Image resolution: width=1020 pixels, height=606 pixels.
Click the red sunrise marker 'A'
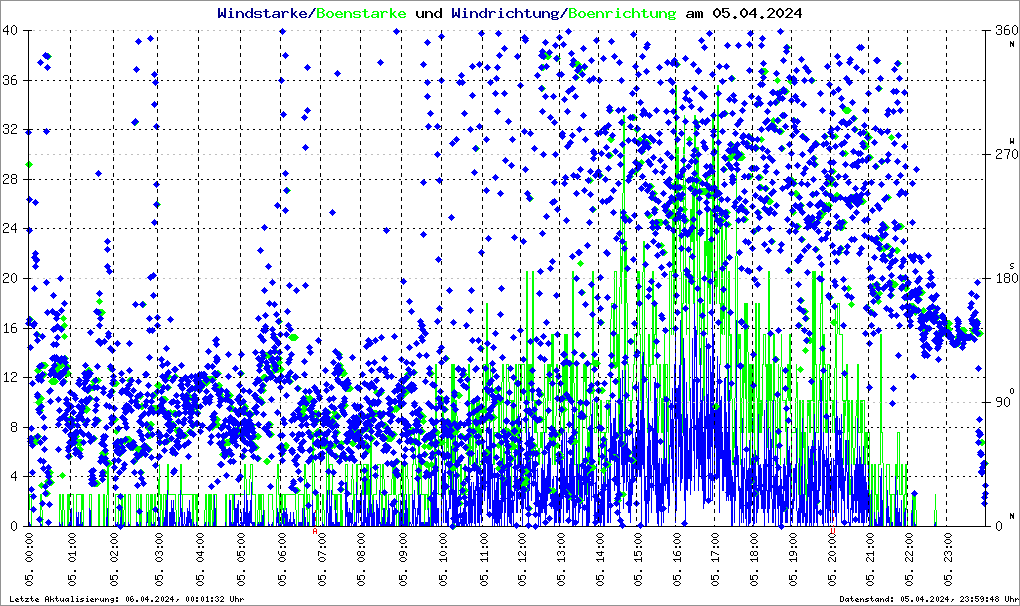click(x=315, y=531)
